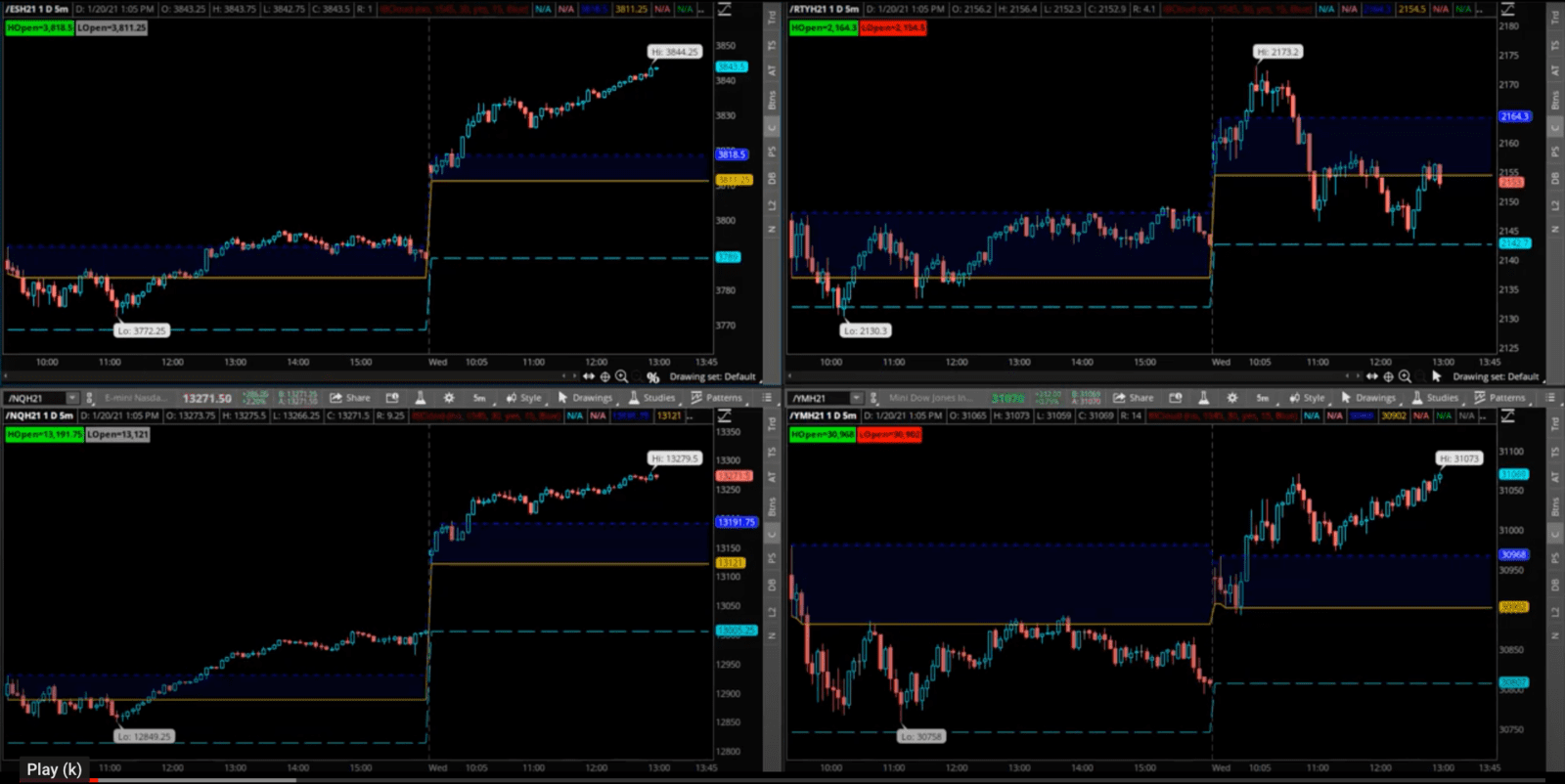Share the /NQH21 chart
This screenshot has height=784, width=1565.
click(x=350, y=398)
